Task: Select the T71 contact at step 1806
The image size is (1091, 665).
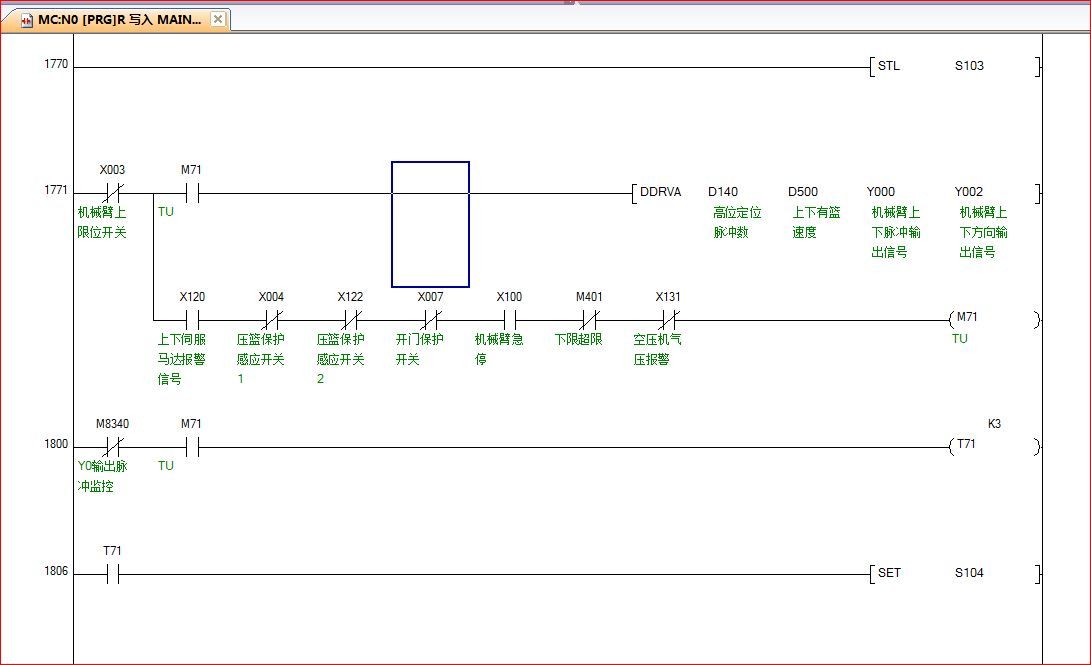Action: [113, 574]
